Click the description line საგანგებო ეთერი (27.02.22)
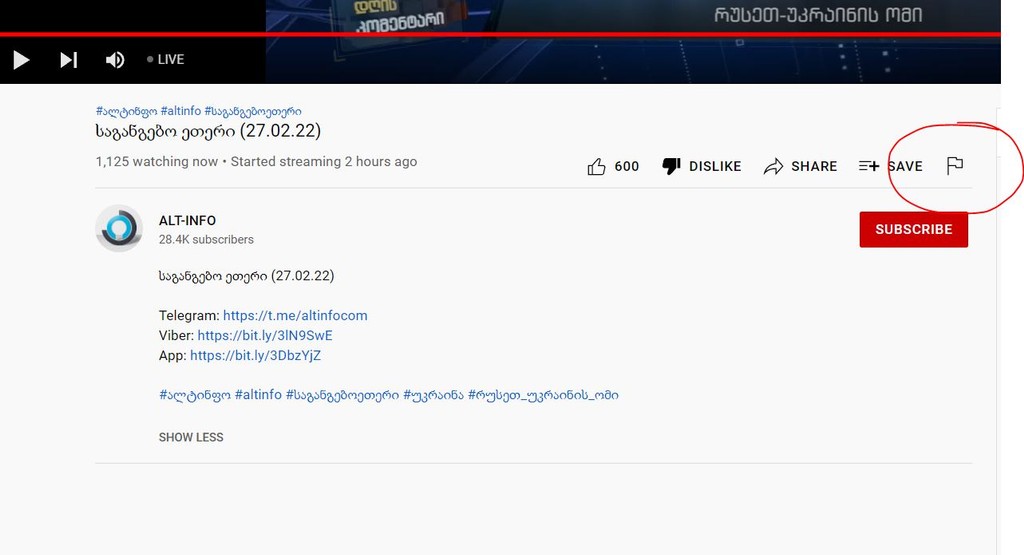The image size is (1024, 555). pos(246,276)
